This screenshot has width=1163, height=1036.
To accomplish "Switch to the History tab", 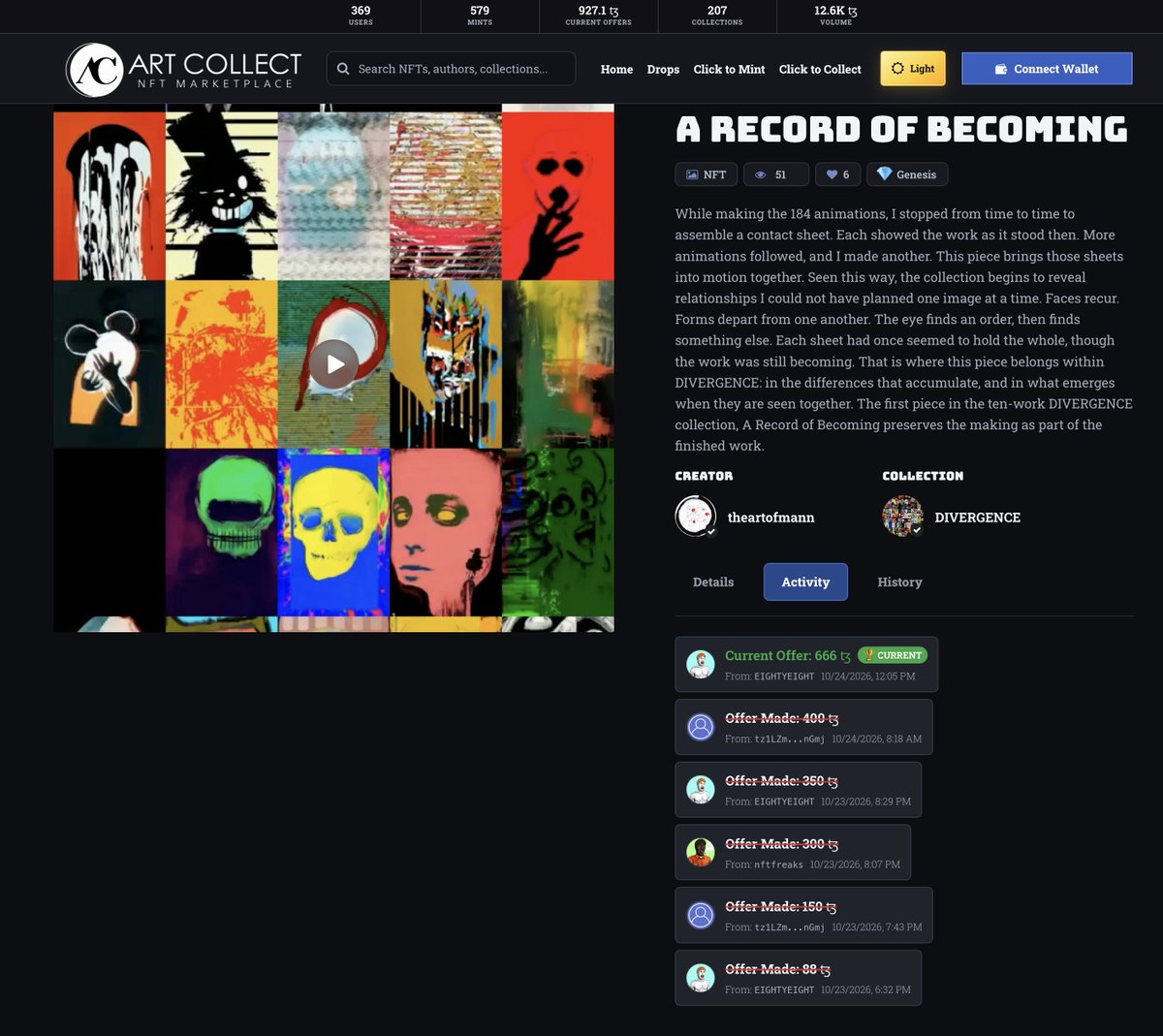I will pyautogui.click(x=899, y=582).
